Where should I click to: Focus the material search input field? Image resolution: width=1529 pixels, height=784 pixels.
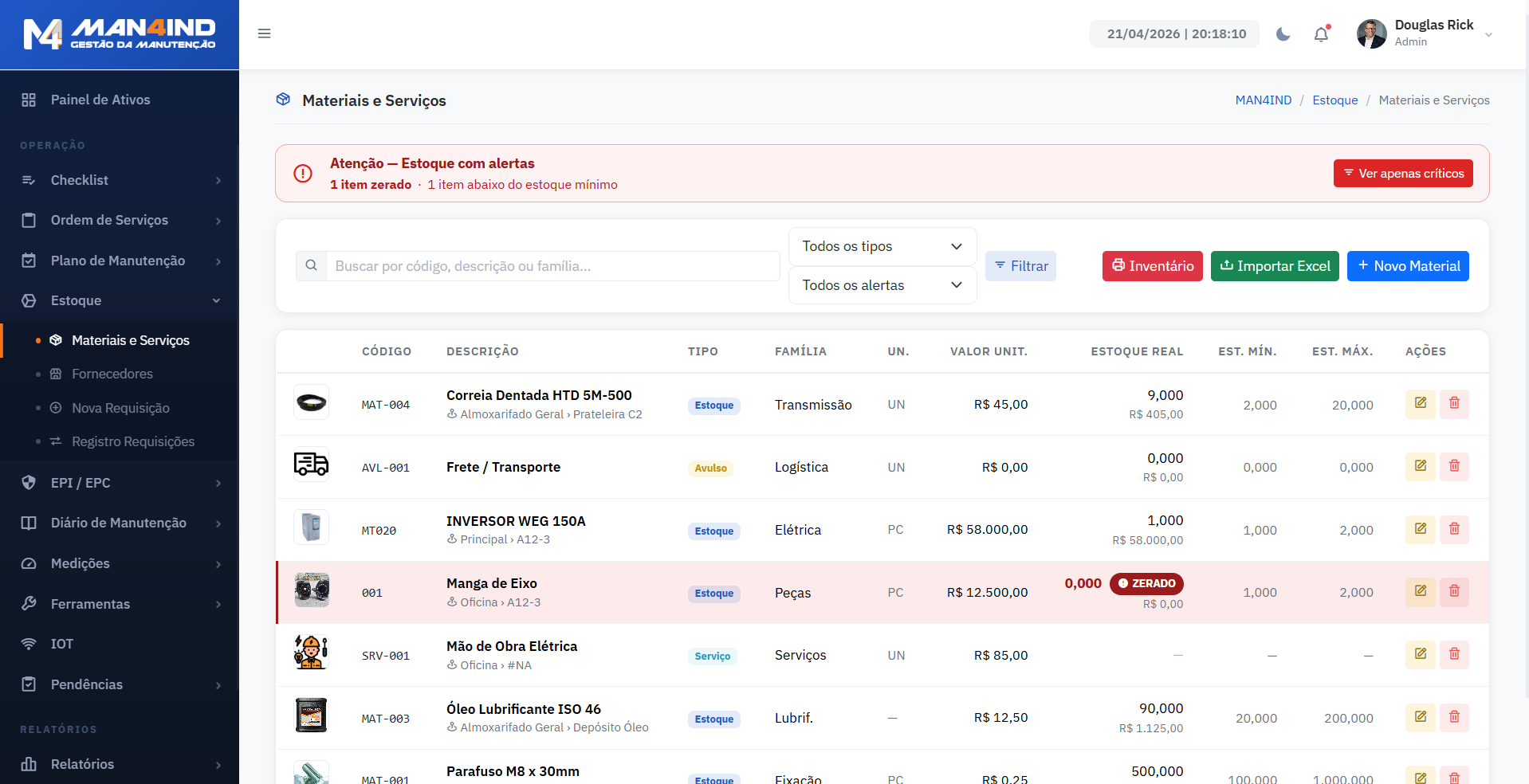(x=552, y=266)
